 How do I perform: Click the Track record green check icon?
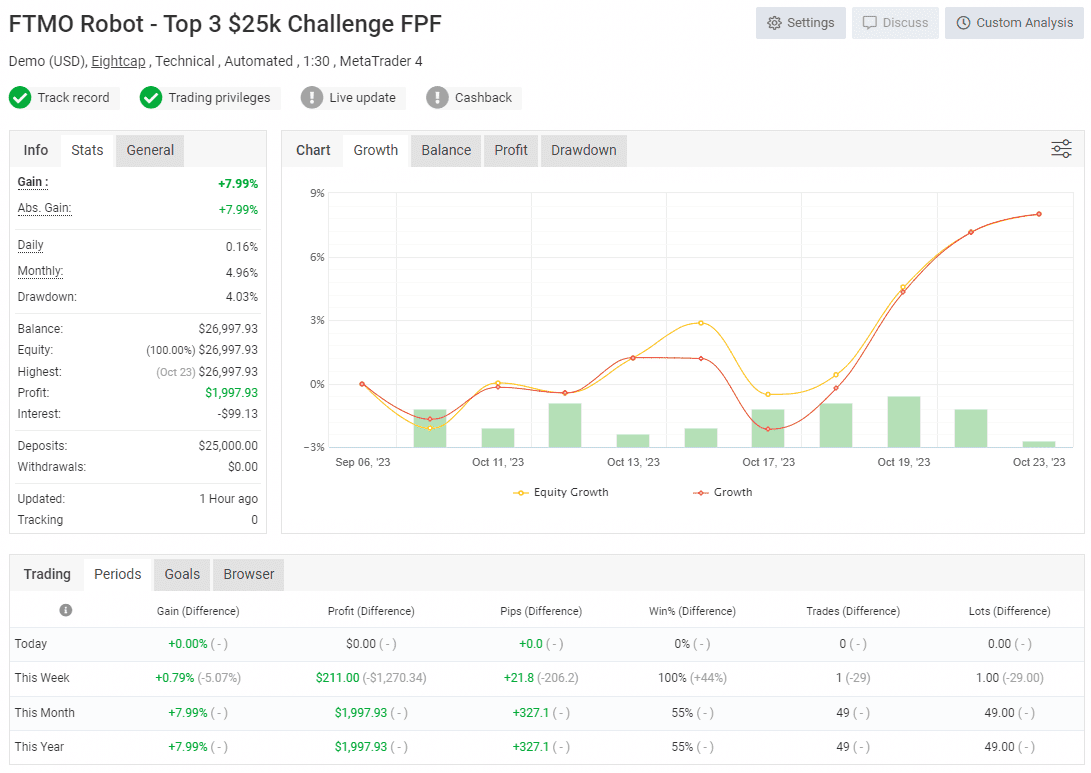click(21, 97)
